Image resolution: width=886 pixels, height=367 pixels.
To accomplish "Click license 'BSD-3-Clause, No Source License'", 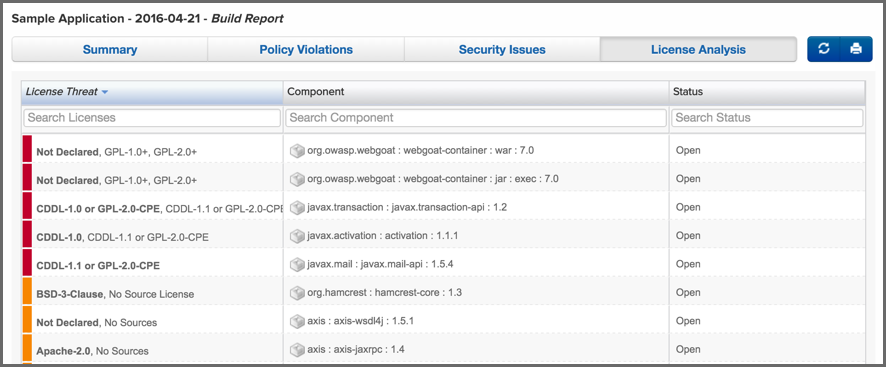I will click(x=115, y=294).
